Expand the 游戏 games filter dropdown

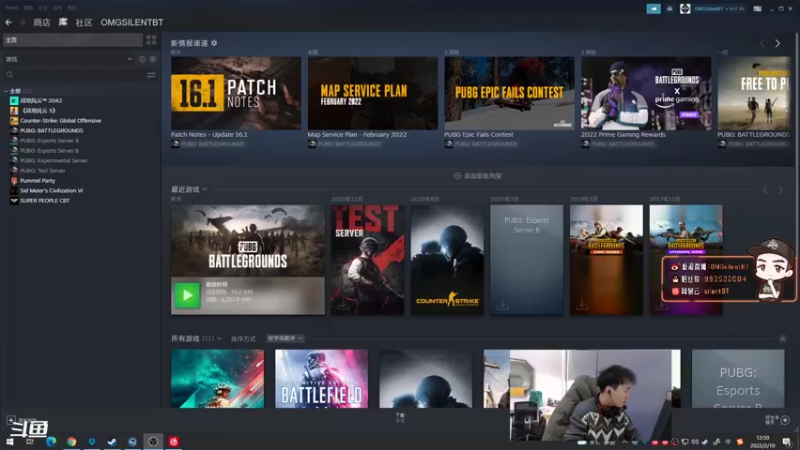(130, 59)
